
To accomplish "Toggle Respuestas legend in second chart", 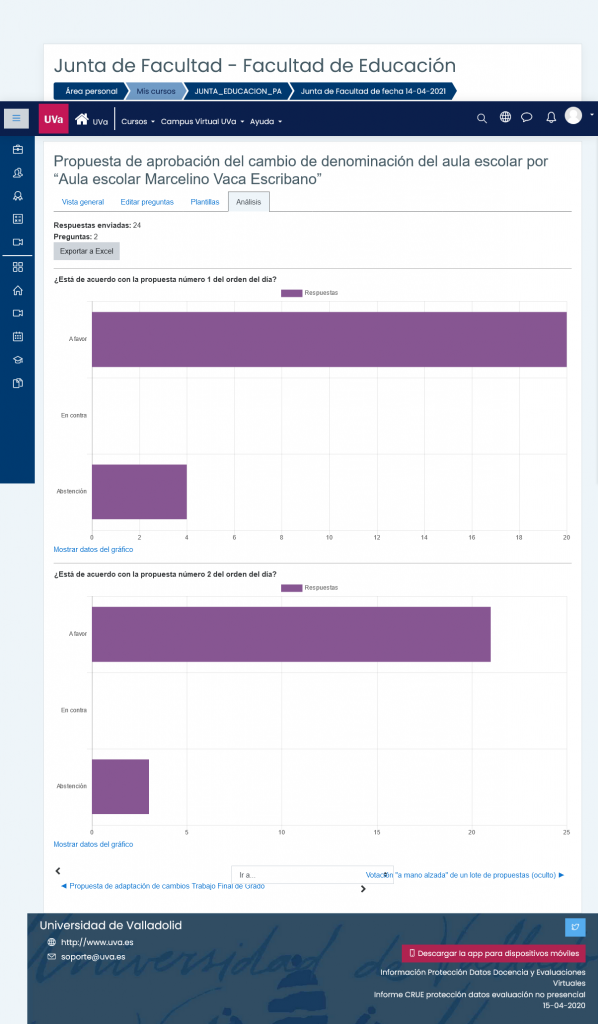I will coord(309,588).
